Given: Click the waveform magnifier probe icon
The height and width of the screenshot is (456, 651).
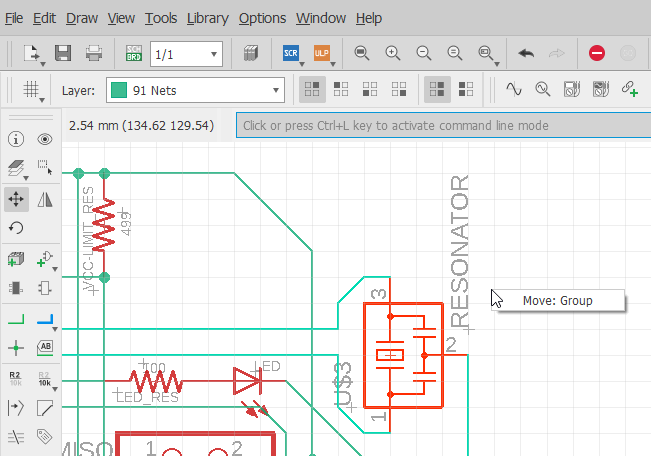Looking at the screenshot, I should 543,89.
